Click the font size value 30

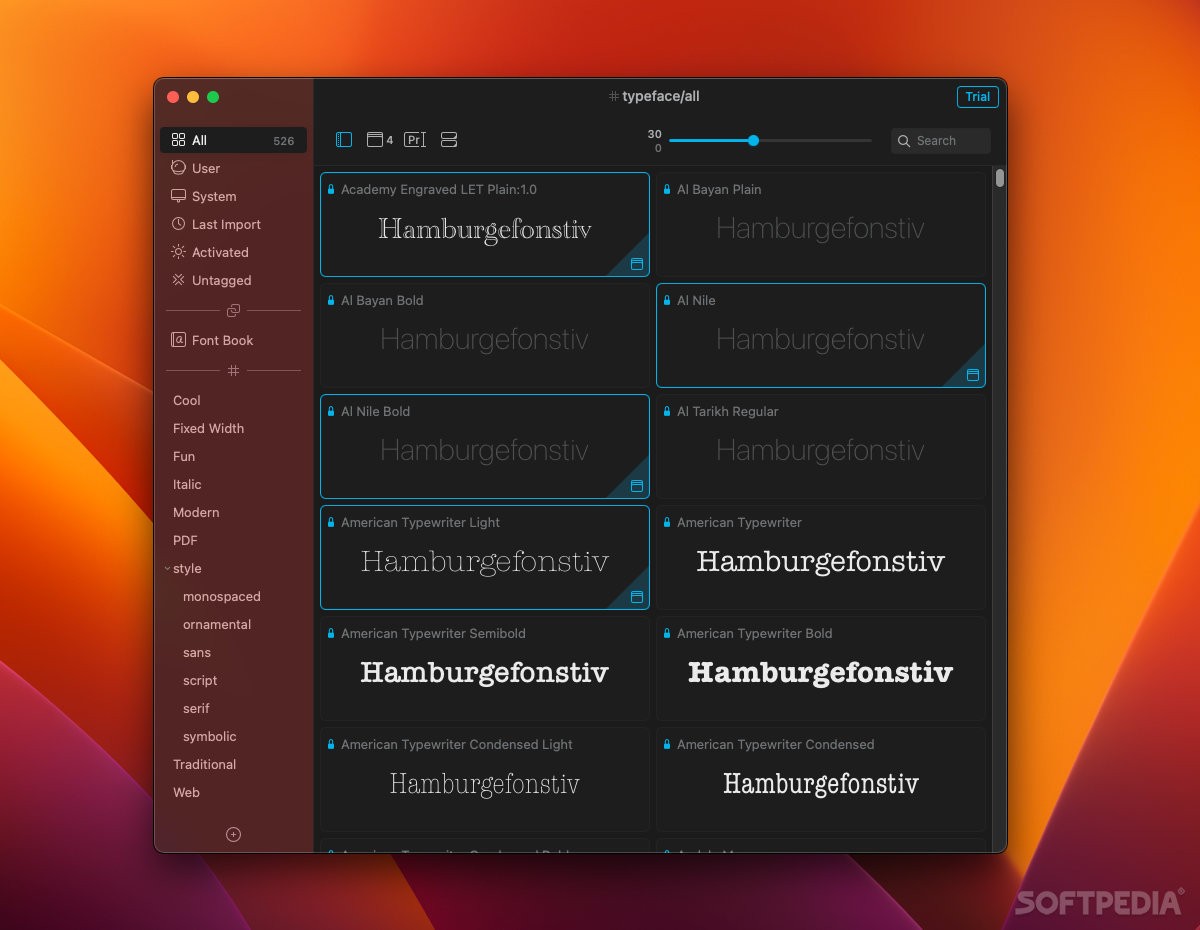pos(654,134)
